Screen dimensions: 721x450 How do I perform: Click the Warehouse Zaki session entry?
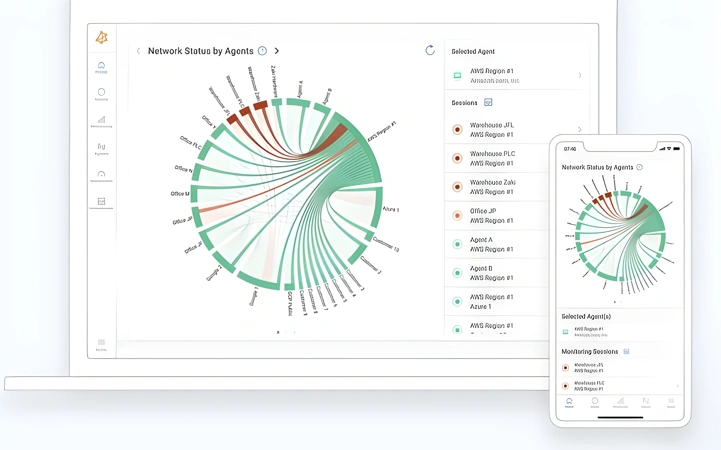498,187
